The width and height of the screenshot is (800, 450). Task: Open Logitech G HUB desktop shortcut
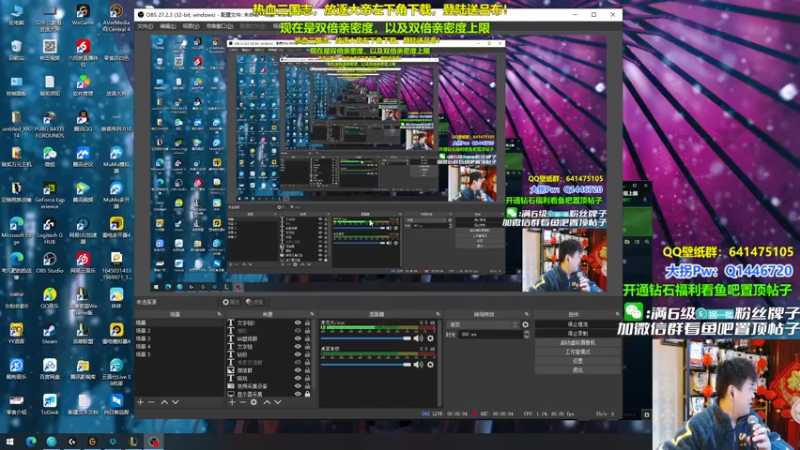tap(49, 231)
